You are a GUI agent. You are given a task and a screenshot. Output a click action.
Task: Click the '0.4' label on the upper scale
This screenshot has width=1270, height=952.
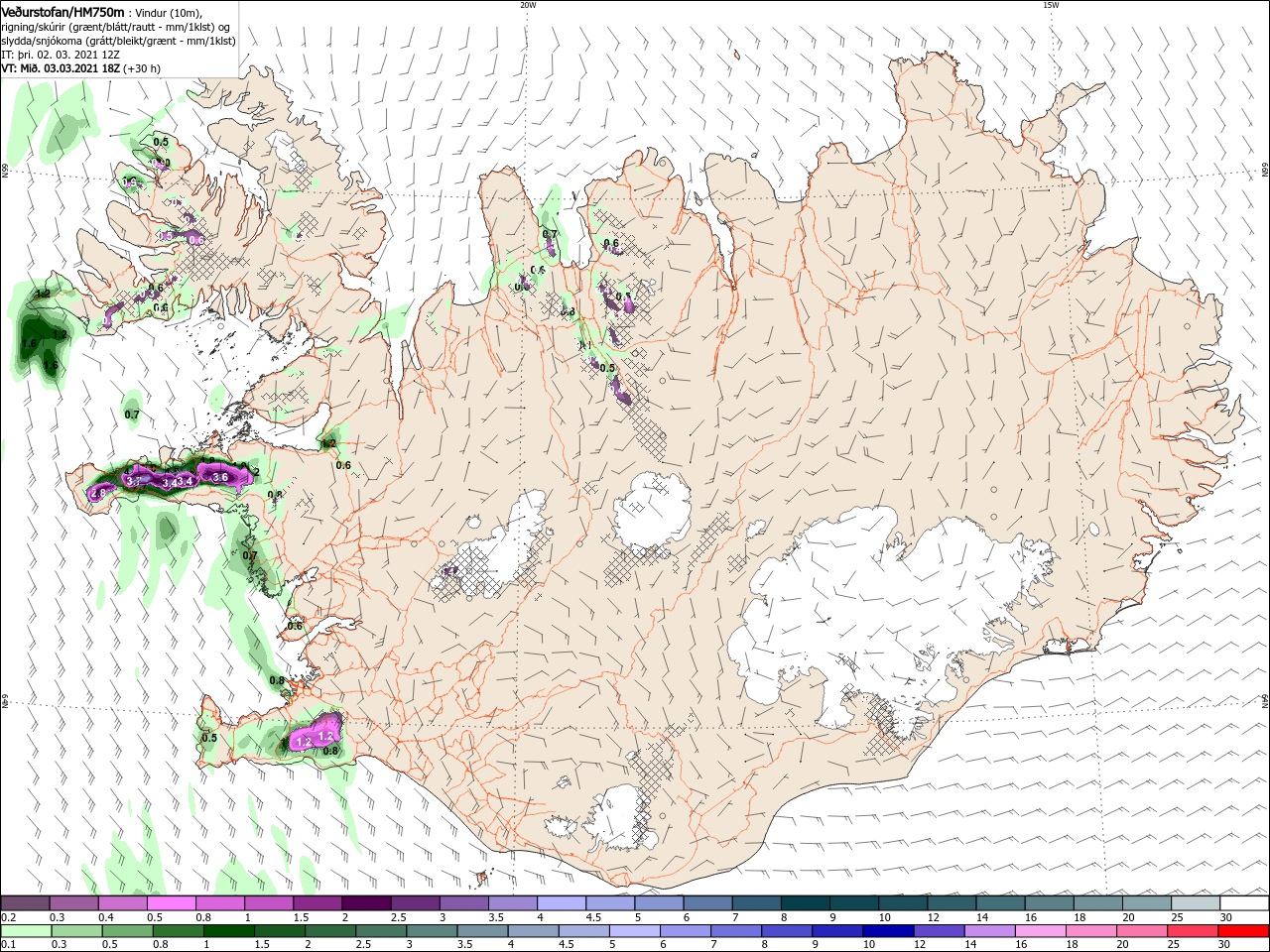106,917
